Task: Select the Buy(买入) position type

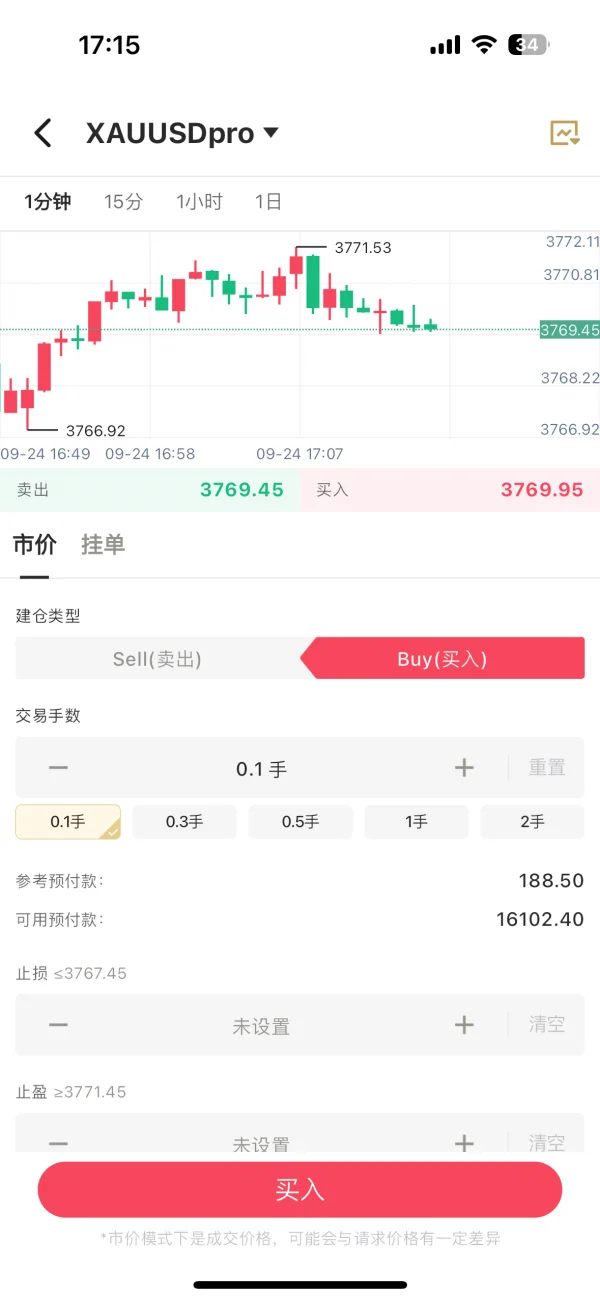Action: coord(442,659)
